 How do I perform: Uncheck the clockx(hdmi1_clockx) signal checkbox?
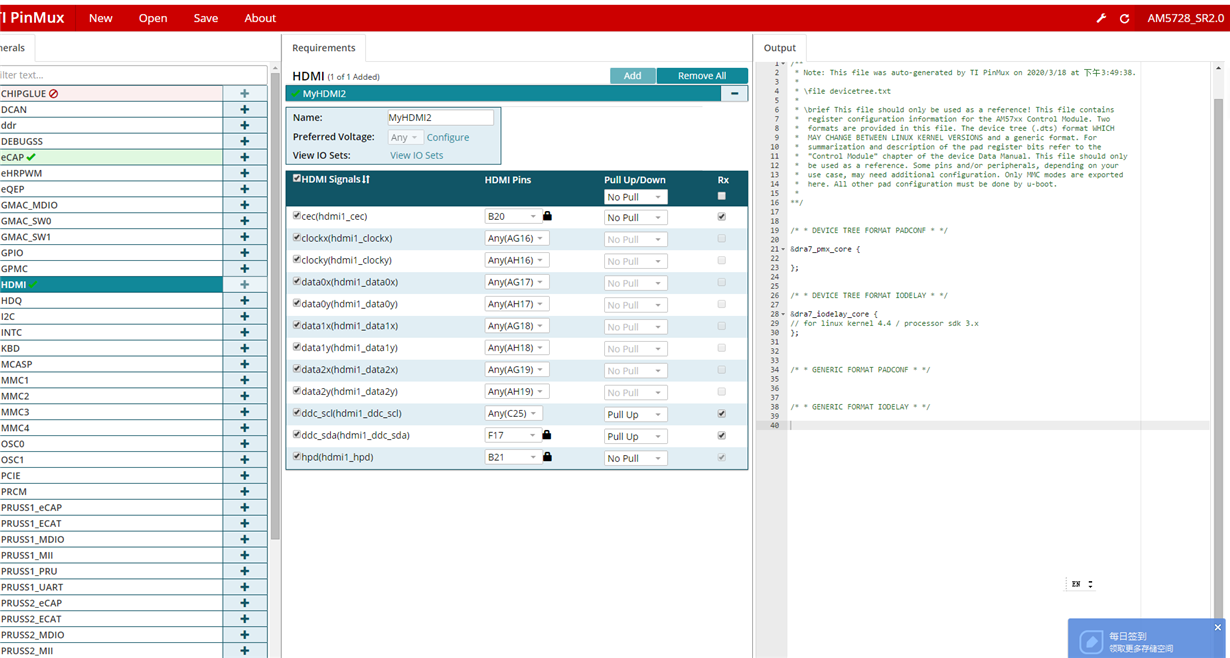point(297,238)
